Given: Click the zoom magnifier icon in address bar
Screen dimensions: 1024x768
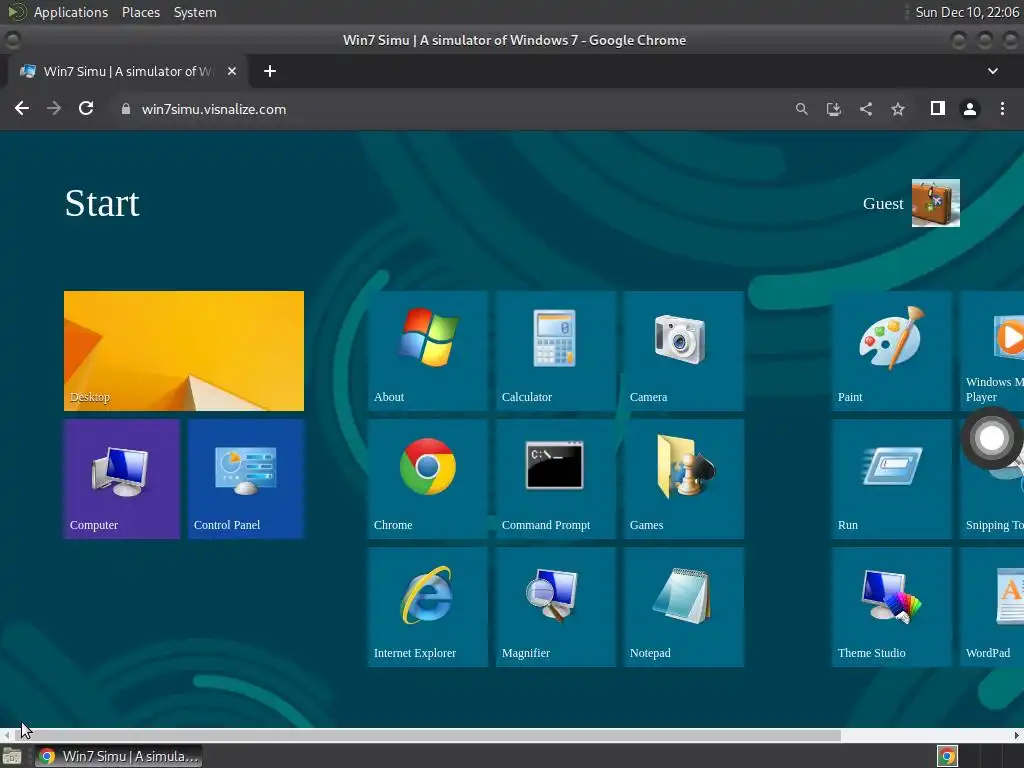Looking at the screenshot, I should click(801, 109).
